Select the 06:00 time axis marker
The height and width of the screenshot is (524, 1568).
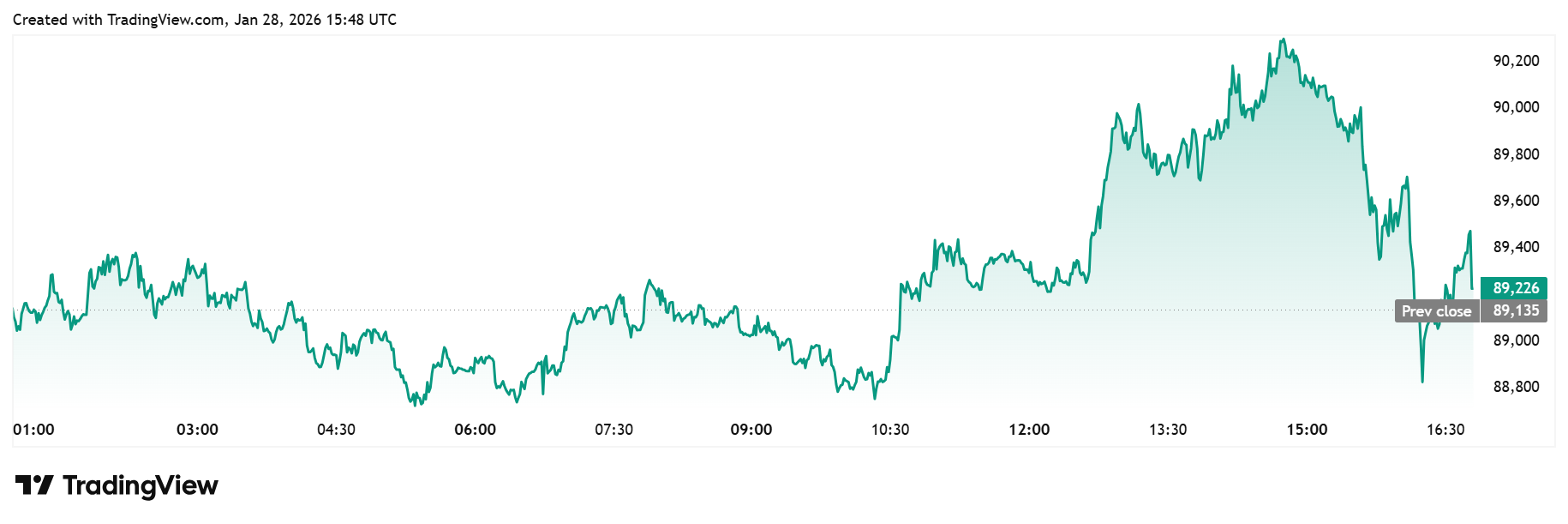475,430
